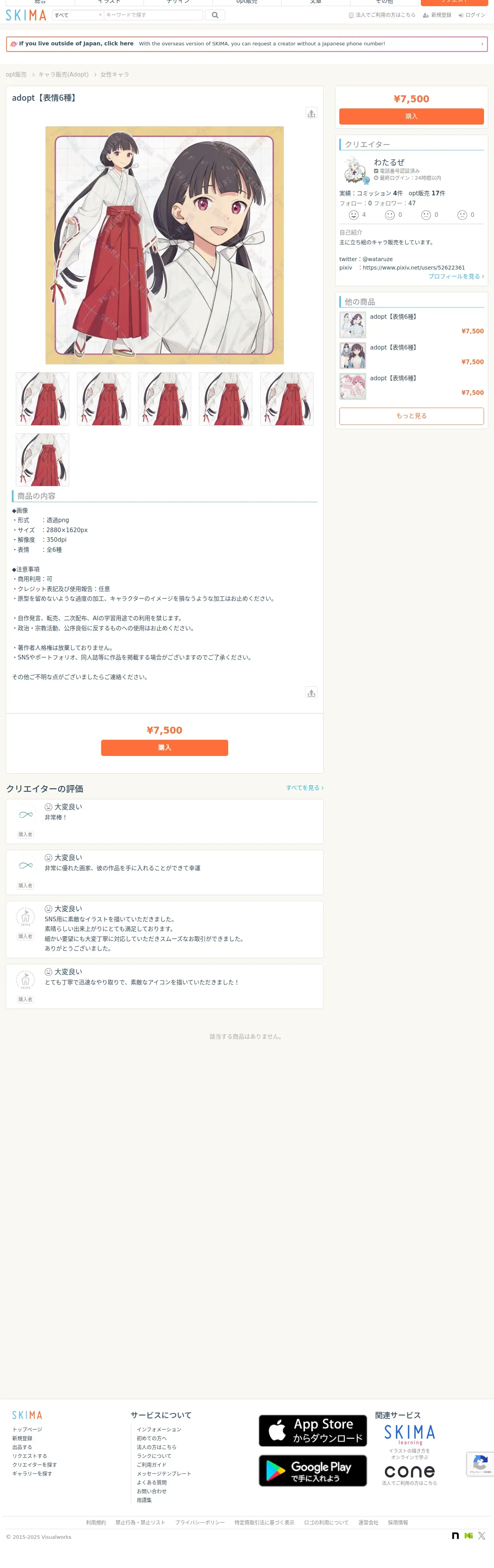Select the first expression thumbnail

click(43, 399)
